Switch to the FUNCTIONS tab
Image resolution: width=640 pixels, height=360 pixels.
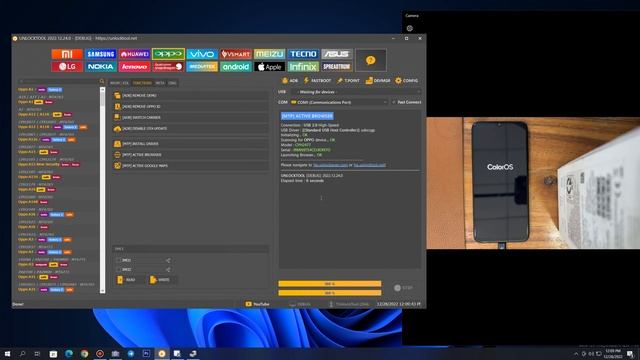coord(142,83)
